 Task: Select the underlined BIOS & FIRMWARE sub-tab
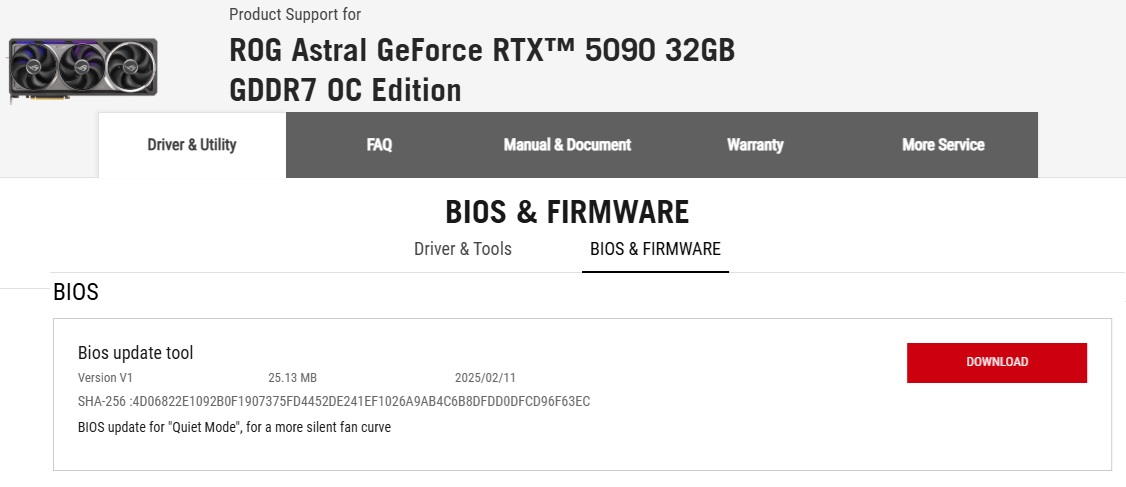click(655, 249)
